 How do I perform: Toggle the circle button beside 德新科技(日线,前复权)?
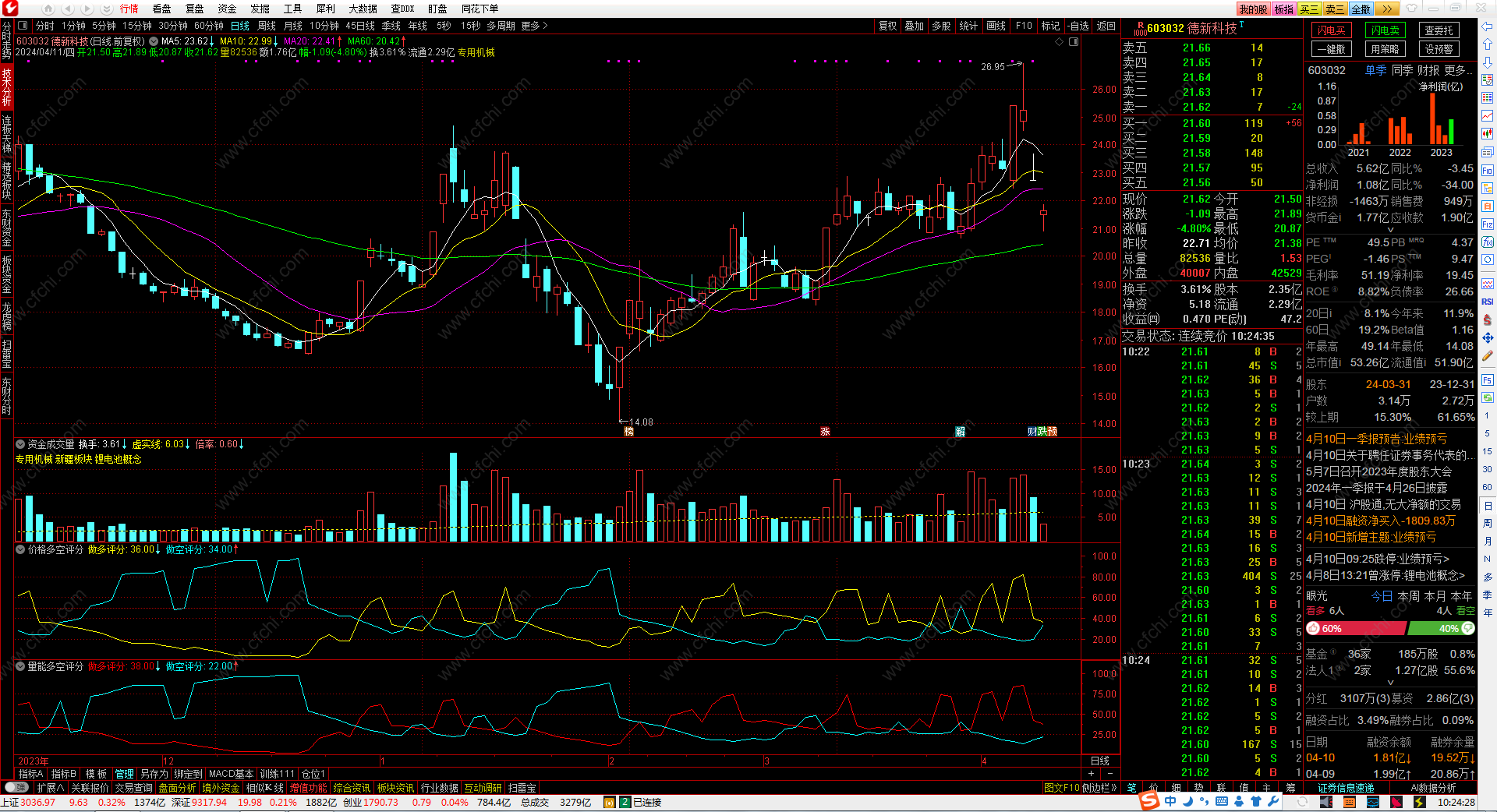[x=154, y=41]
